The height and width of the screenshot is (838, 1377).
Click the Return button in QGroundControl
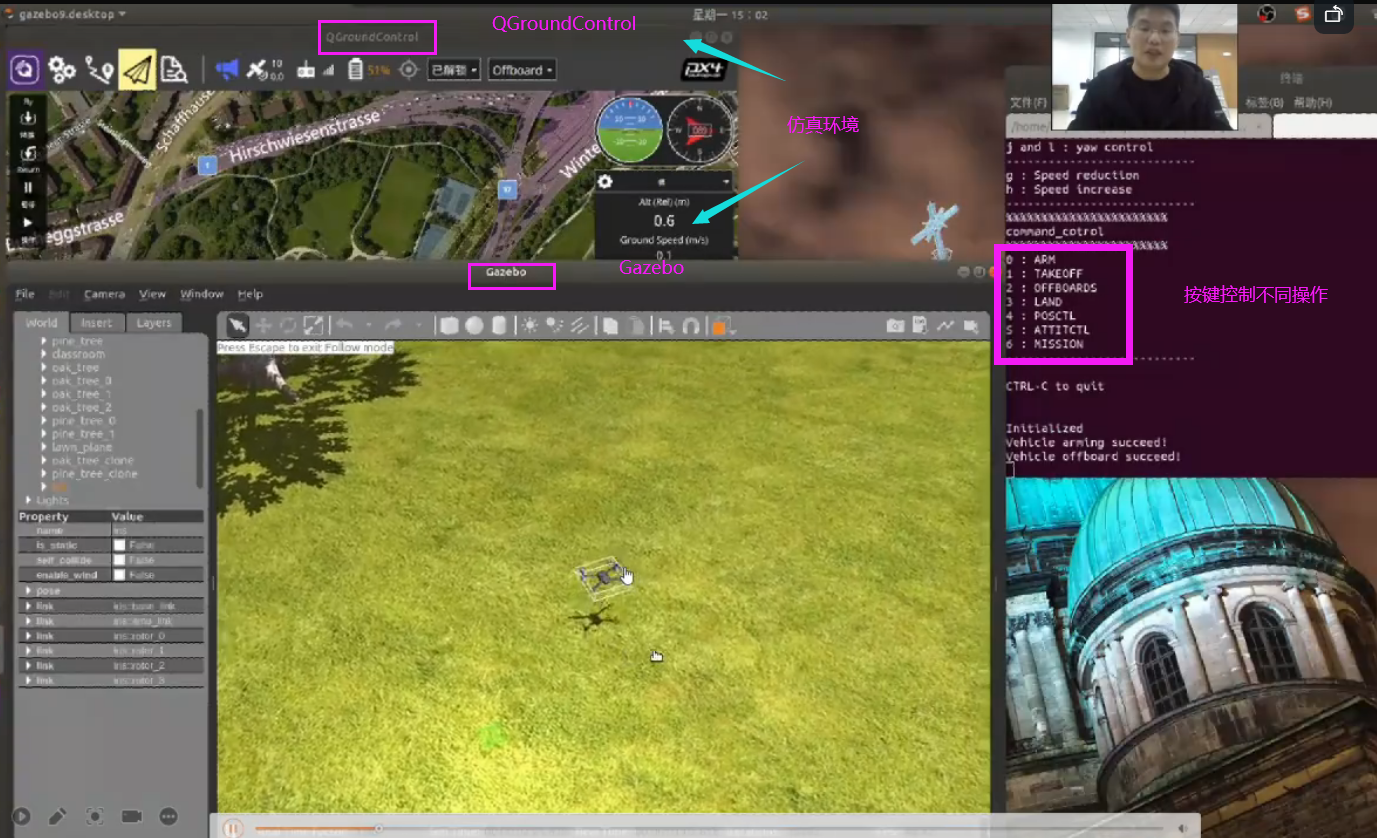[28, 158]
